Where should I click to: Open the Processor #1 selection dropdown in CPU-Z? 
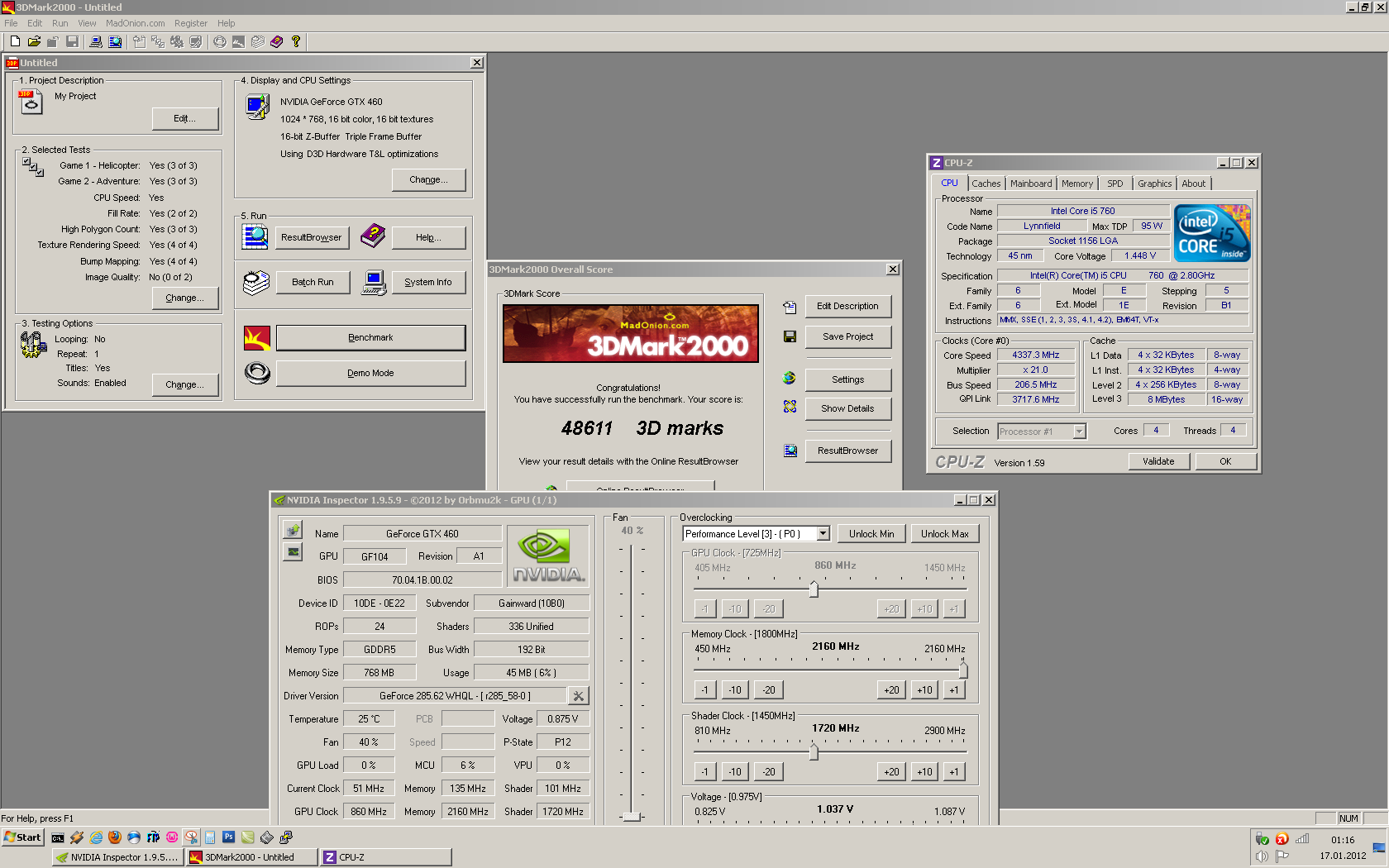click(x=1079, y=431)
